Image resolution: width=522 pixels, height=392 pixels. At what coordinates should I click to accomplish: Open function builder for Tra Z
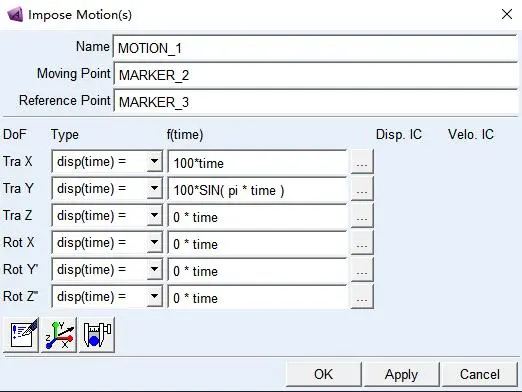pyautogui.click(x=362, y=216)
